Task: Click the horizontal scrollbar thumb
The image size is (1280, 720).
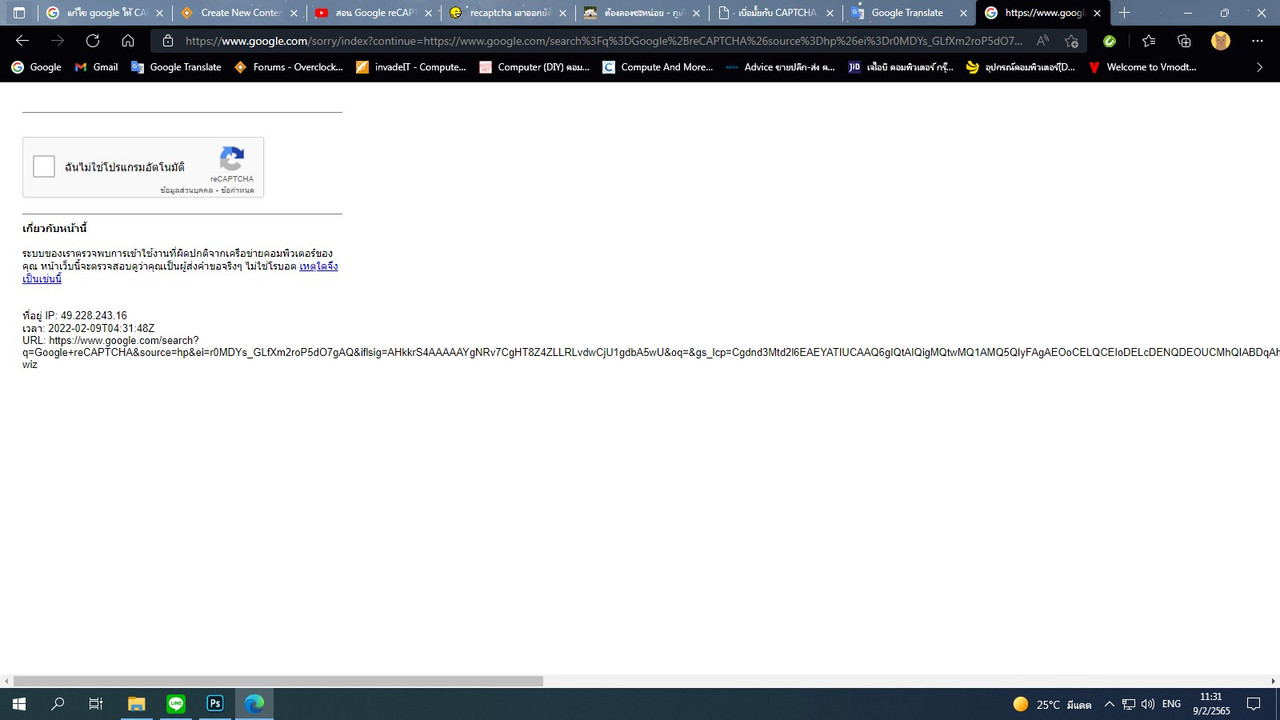Action: click(x=278, y=681)
